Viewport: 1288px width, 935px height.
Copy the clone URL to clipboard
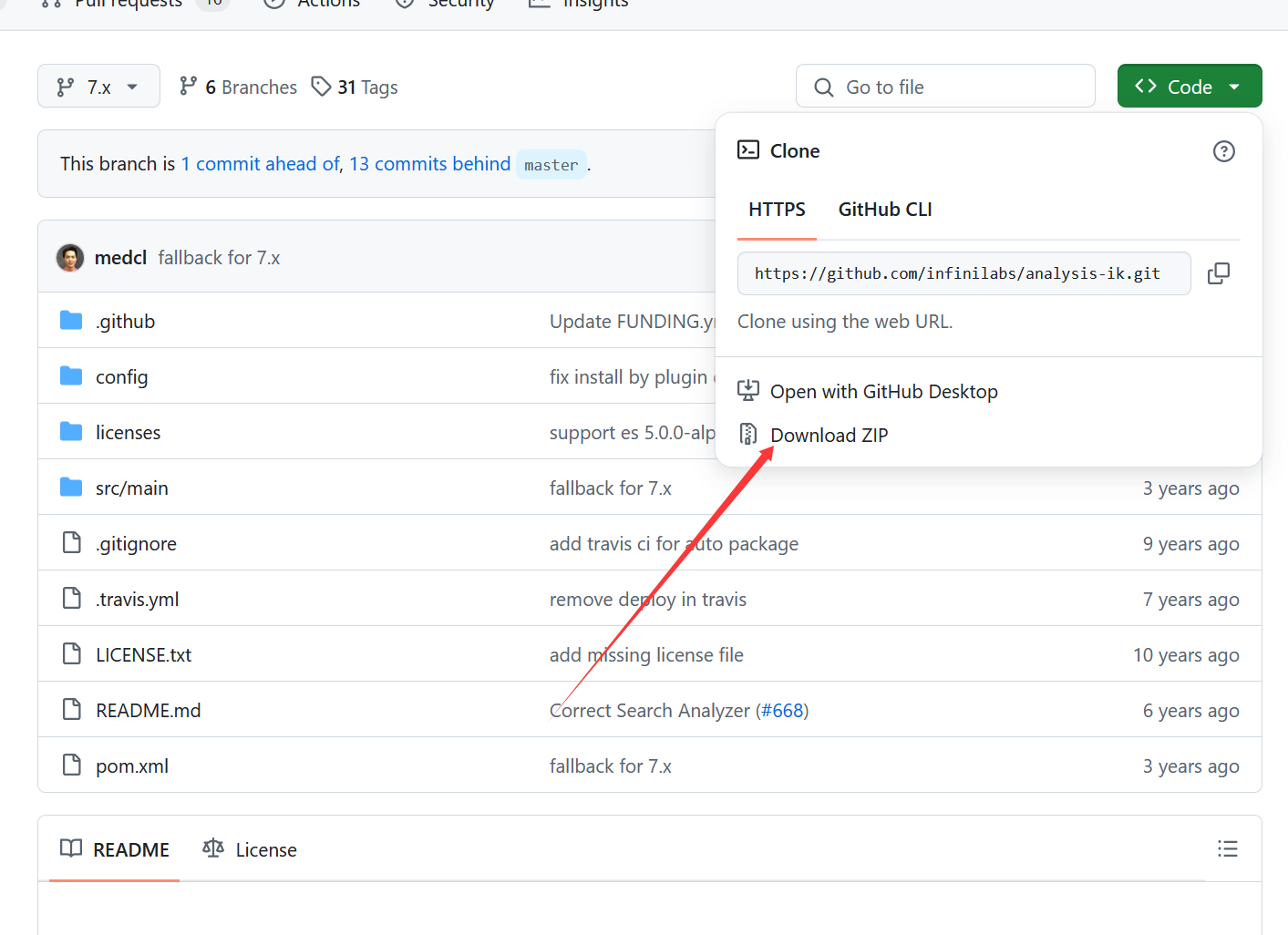[1219, 273]
